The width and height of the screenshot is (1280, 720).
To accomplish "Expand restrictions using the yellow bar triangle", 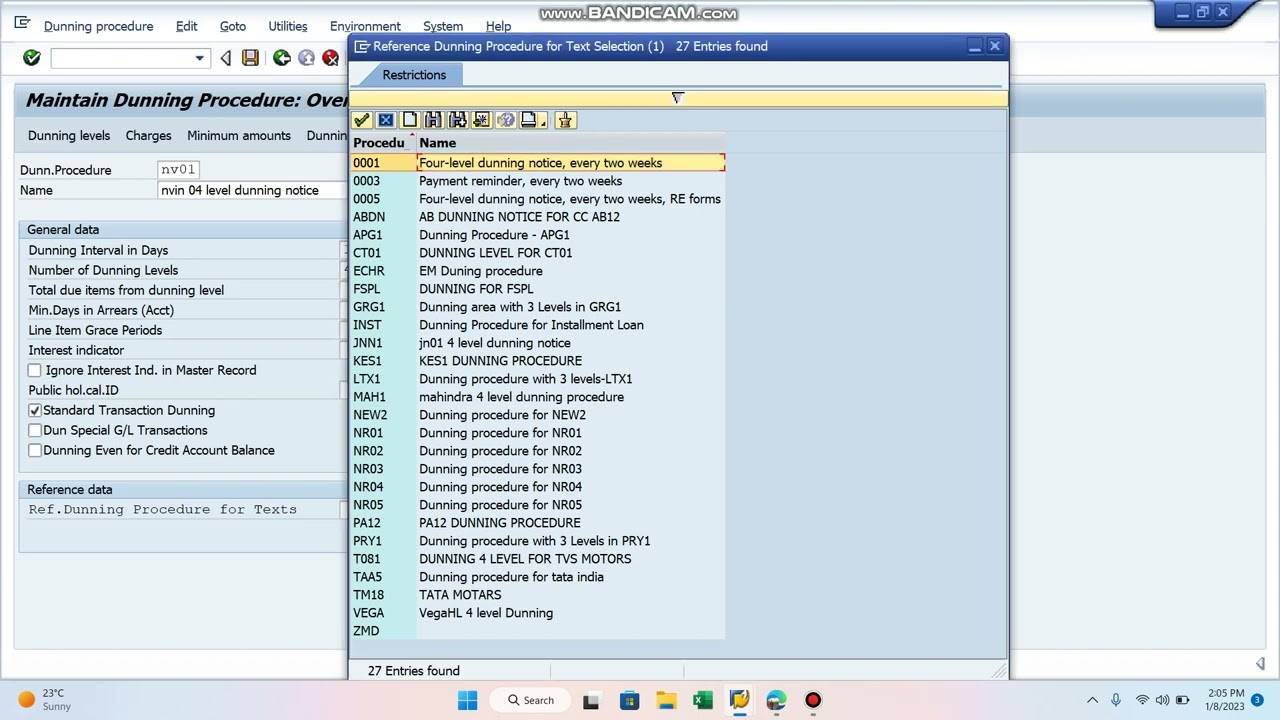I will coord(677,97).
